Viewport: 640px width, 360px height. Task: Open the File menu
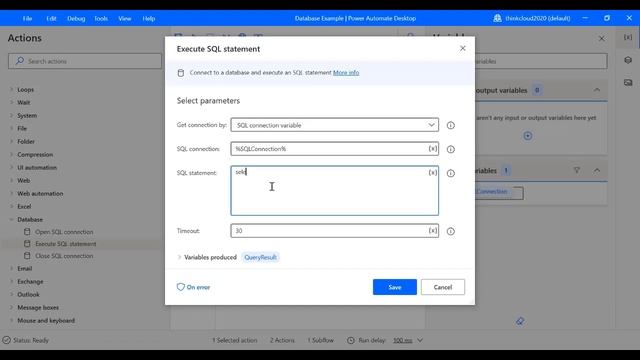coord(27,18)
